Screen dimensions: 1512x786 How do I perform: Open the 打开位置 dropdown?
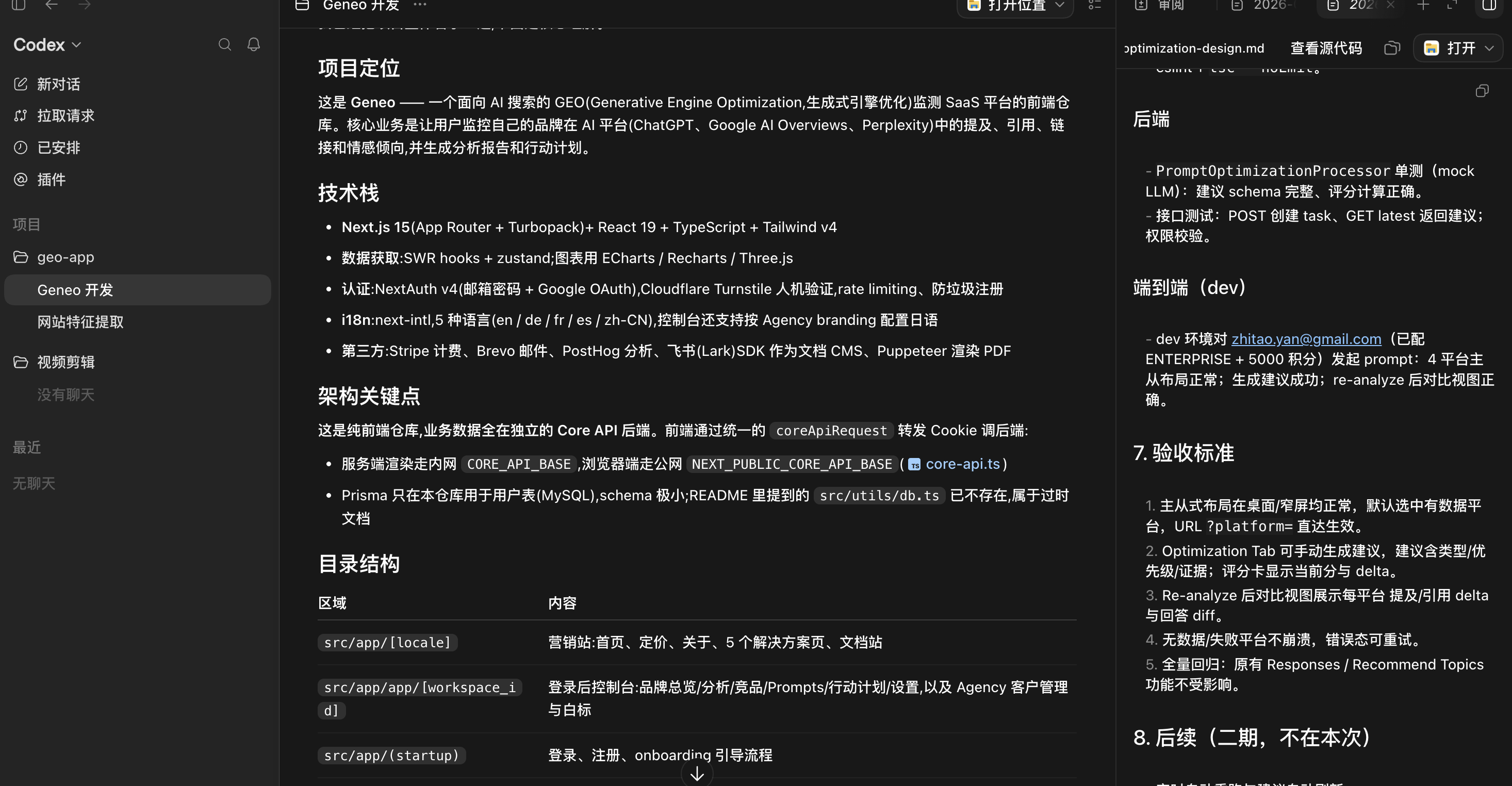coord(1015,6)
